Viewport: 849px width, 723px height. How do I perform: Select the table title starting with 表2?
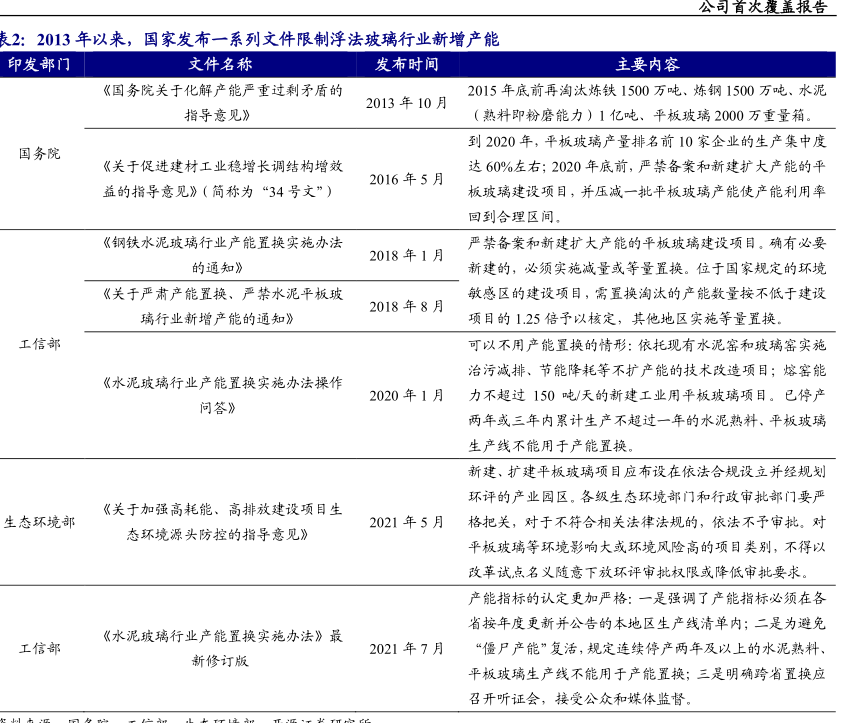(x=249, y=40)
